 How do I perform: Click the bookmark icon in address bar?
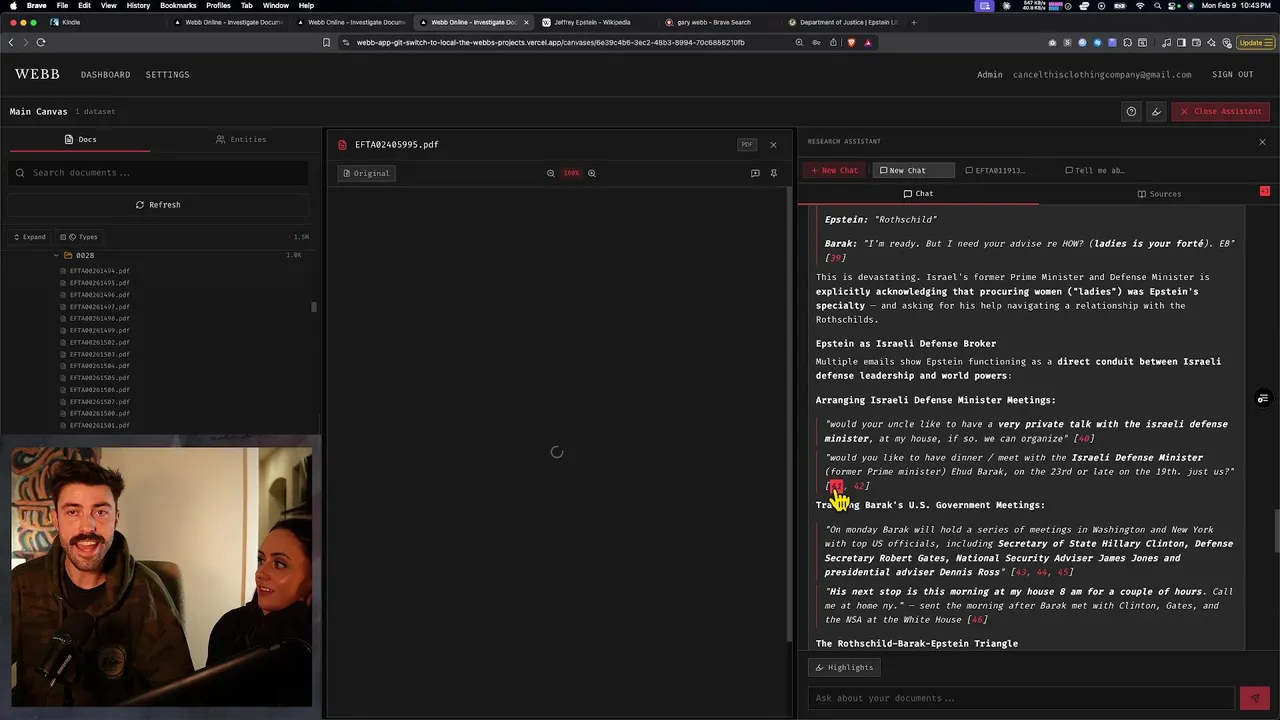[x=326, y=42]
